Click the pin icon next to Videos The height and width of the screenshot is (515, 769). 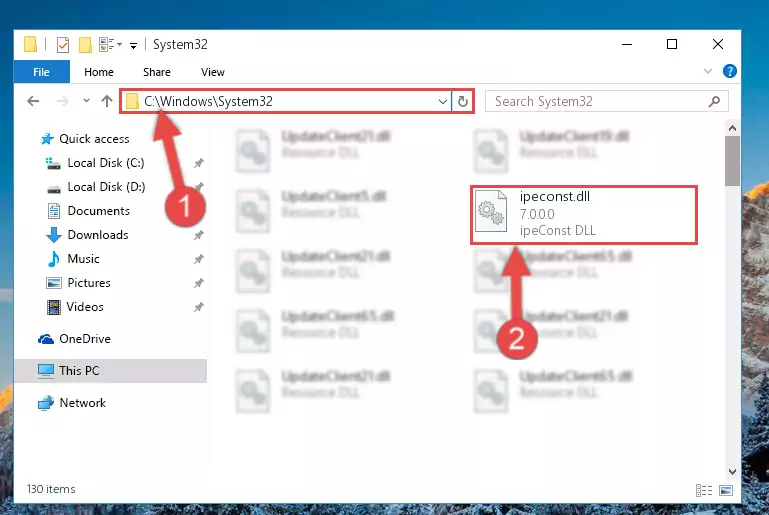pos(198,307)
